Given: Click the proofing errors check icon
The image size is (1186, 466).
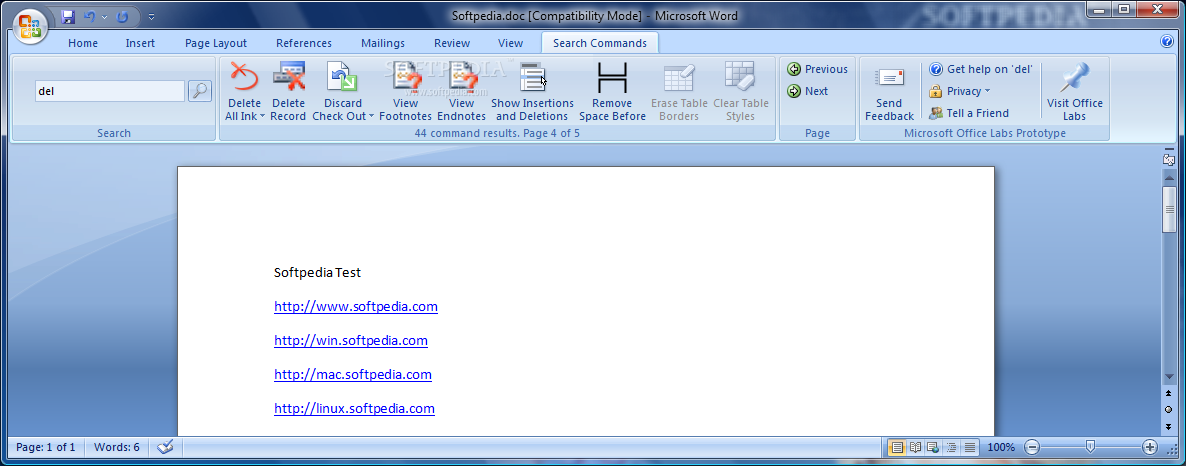Looking at the screenshot, I should (x=166, y=447).
